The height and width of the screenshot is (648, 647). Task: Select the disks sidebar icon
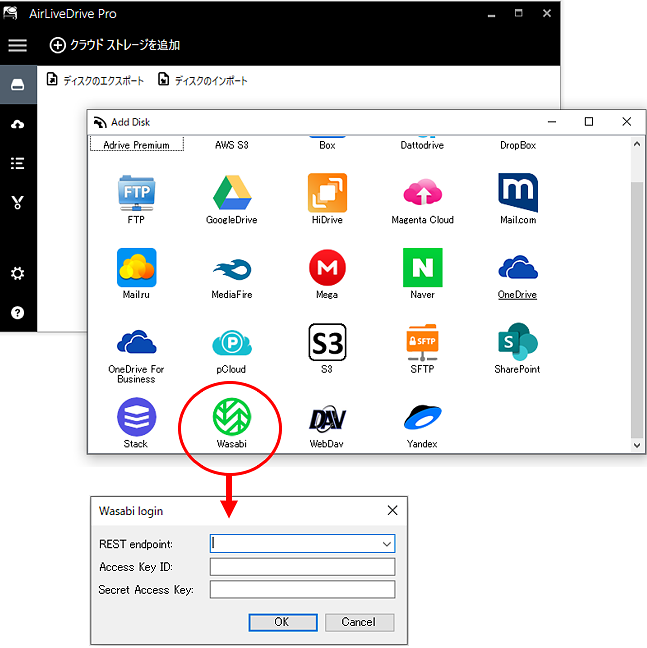(18, 85)
